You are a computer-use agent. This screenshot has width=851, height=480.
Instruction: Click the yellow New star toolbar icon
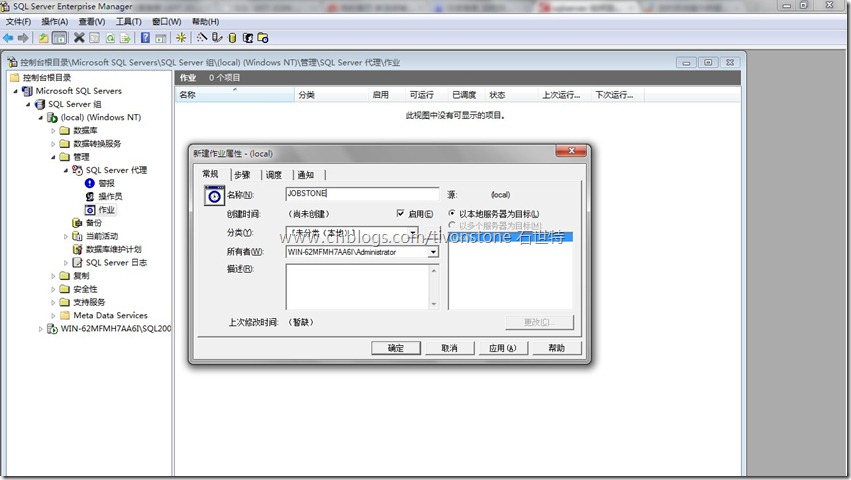[181, 38]
